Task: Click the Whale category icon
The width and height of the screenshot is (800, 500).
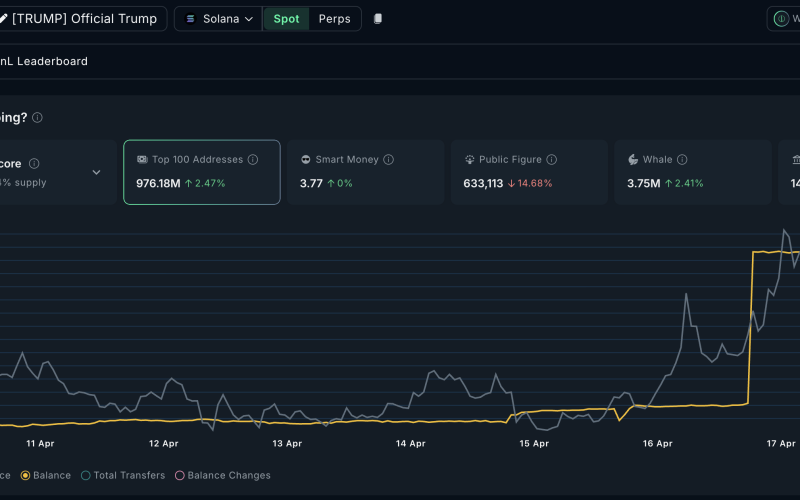Action: (x=633, y=160)
